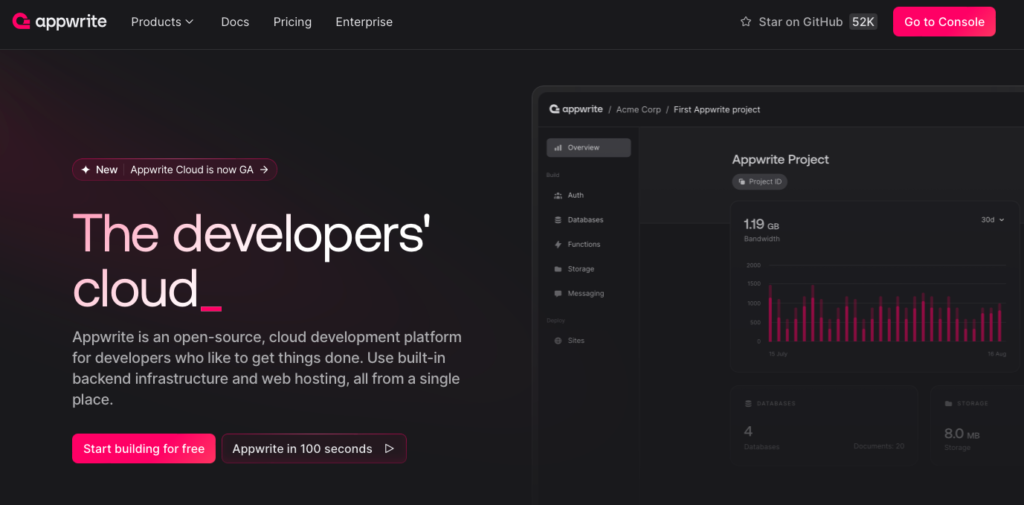The width and height of the screenshot is (1024, 505).
Task: Open Overview in the preview sidebar
Action: tap(588, 148)
